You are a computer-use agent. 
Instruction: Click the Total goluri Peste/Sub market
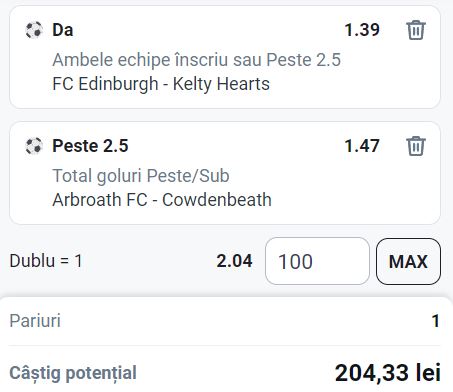tap(141, 176)
